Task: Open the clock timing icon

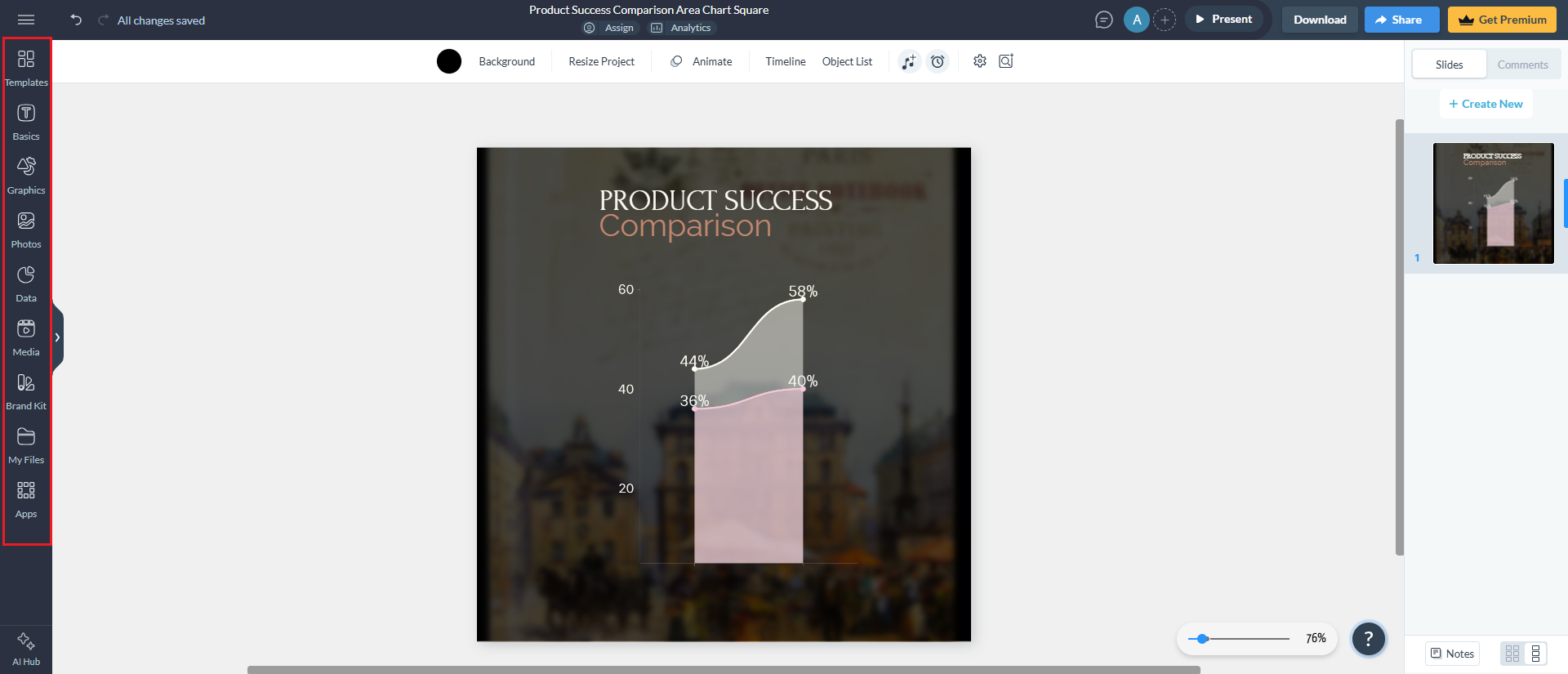Action: [938, 61]
